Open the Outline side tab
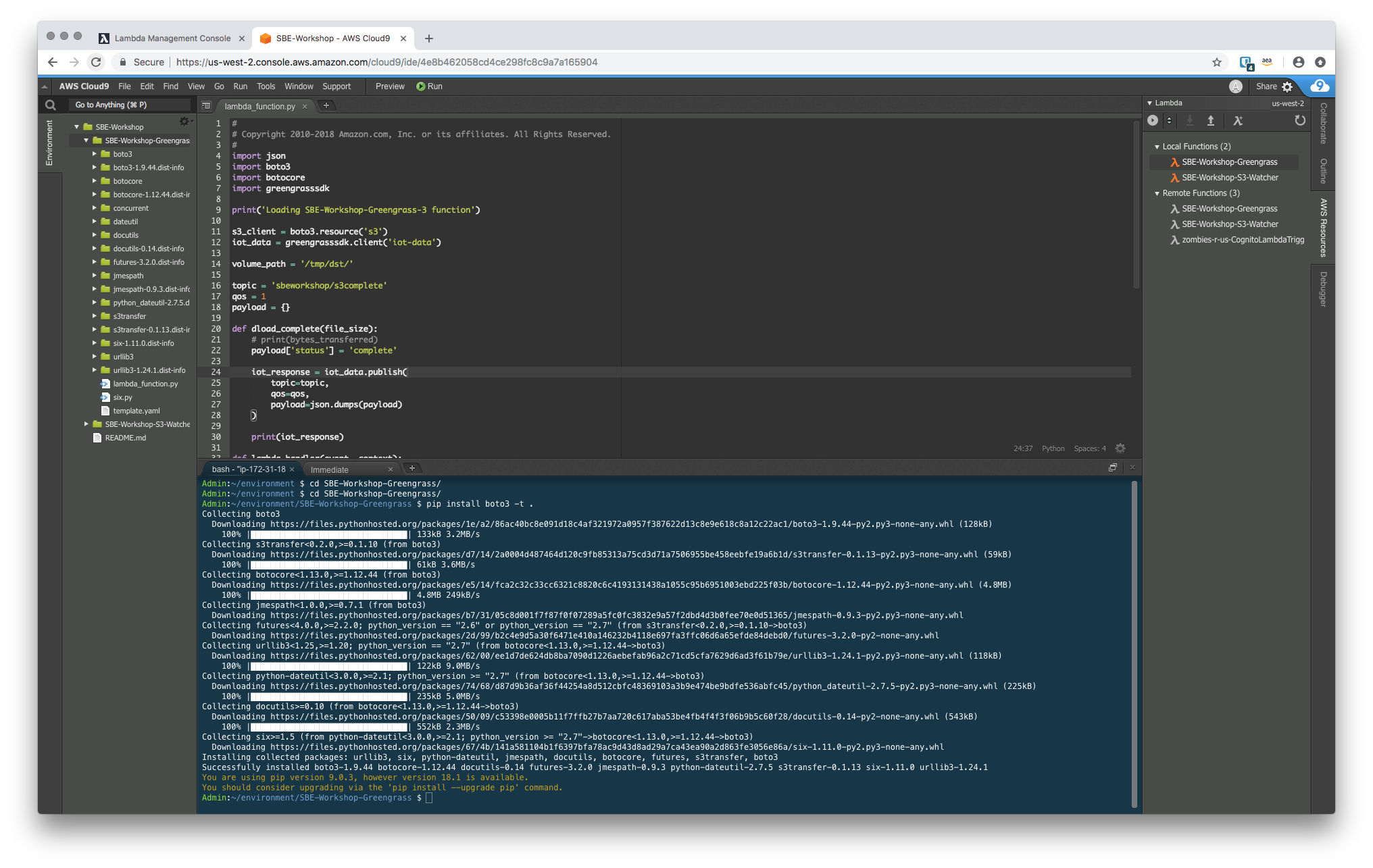This screenshot has height=868, width=1373. click(1324, 171)
